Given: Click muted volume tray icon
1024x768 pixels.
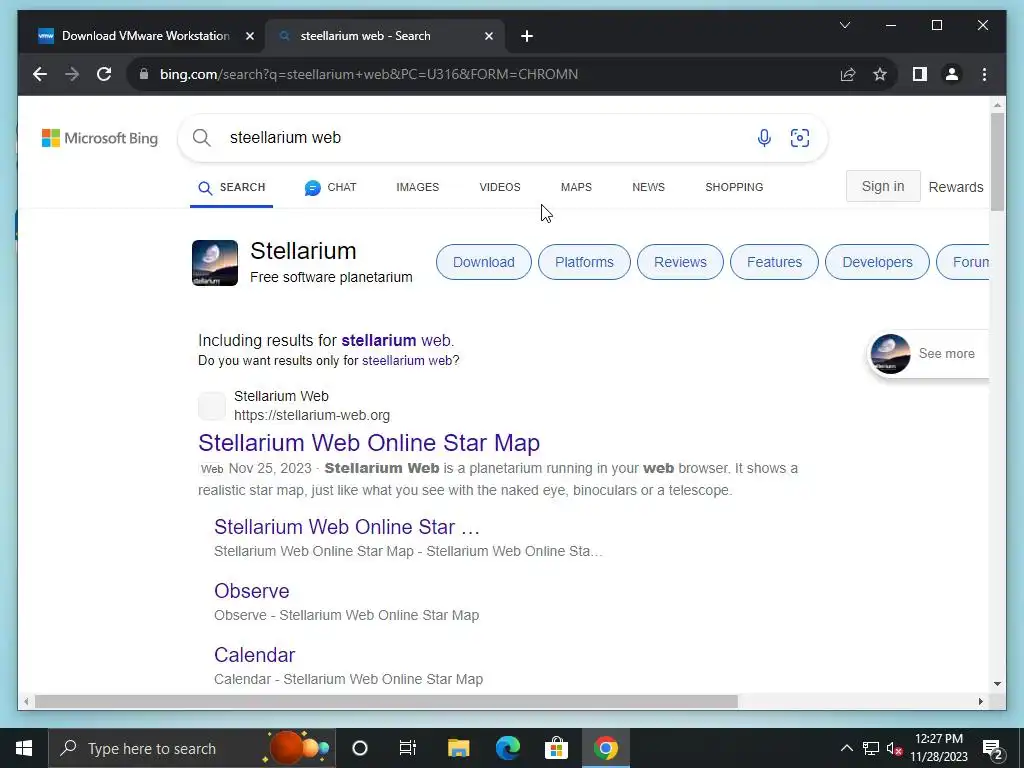Looking at the screenshot, I should click(895, 748).
